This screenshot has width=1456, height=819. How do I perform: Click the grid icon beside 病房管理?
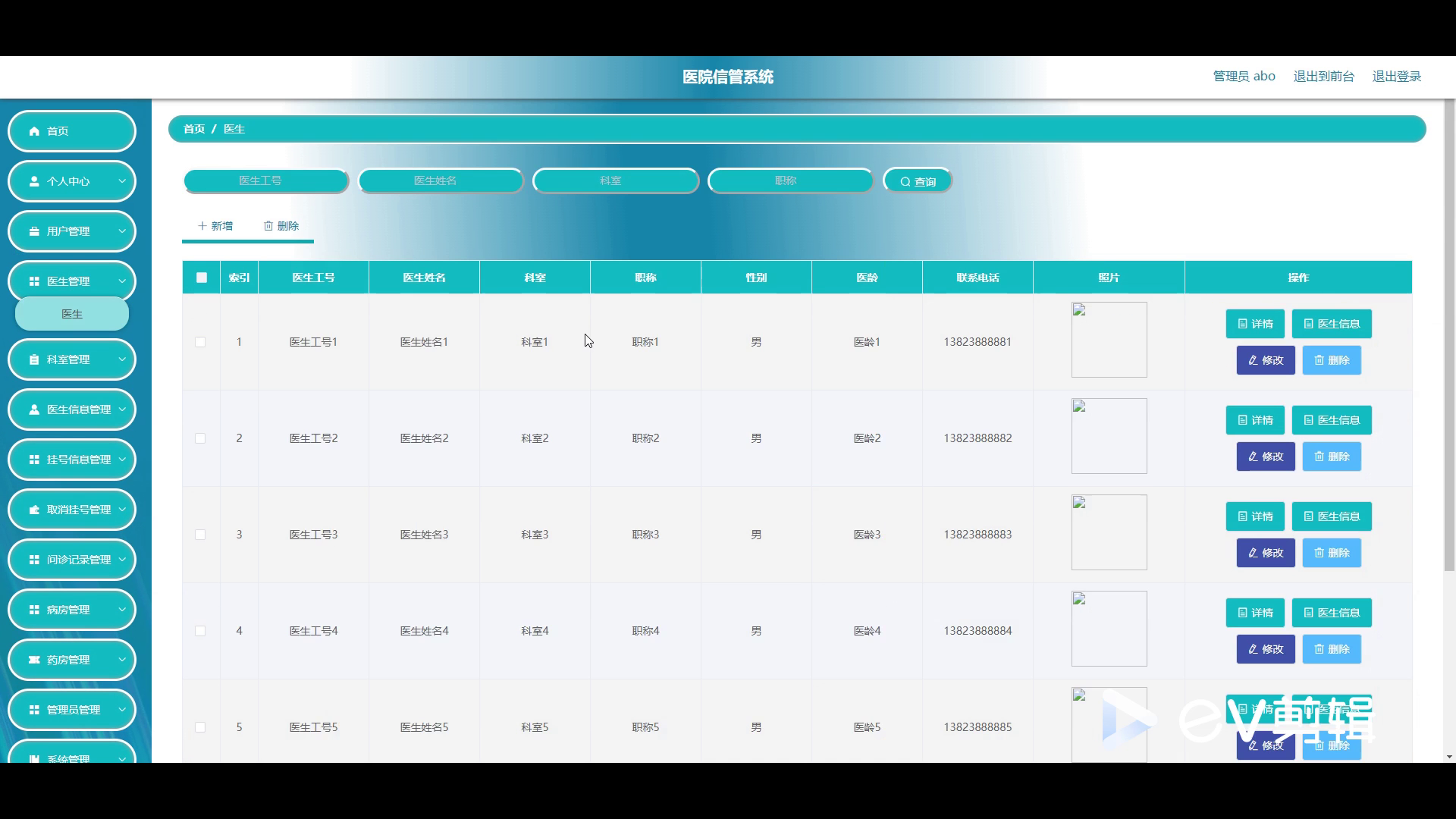click(x=34, y=610)
